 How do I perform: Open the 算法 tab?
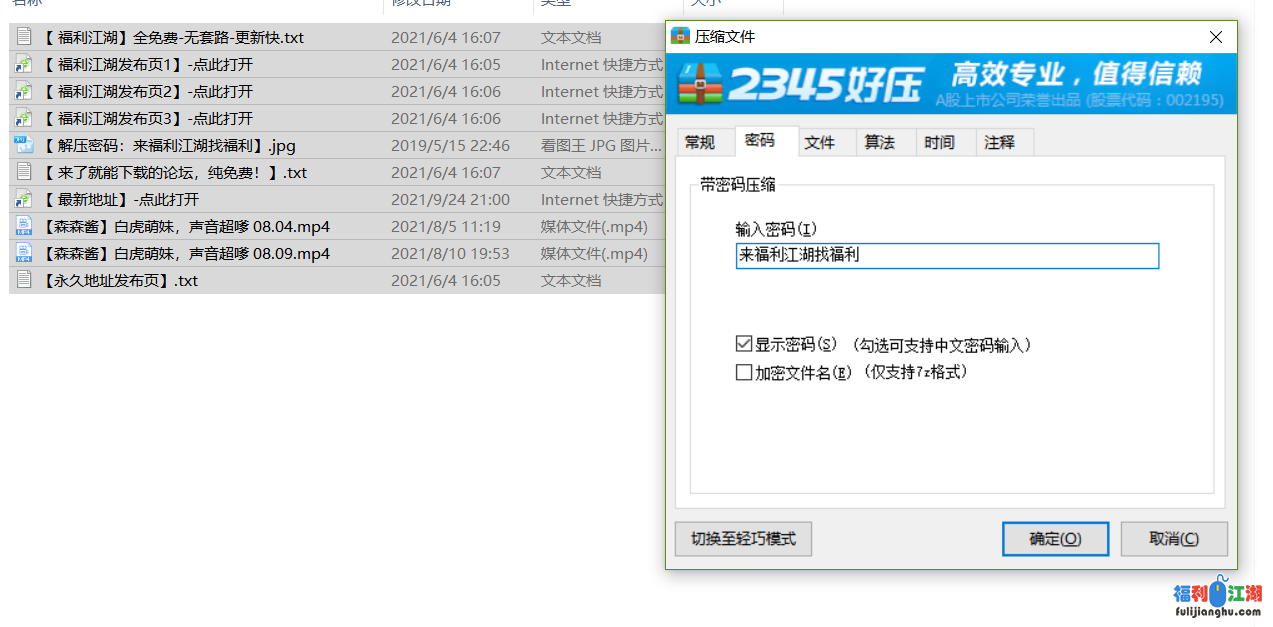click(880, 143)
